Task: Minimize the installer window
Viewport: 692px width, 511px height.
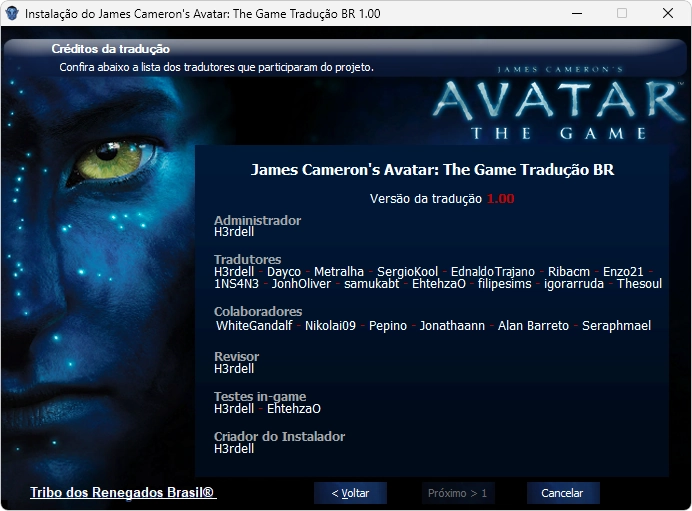Action: [577, 13]
